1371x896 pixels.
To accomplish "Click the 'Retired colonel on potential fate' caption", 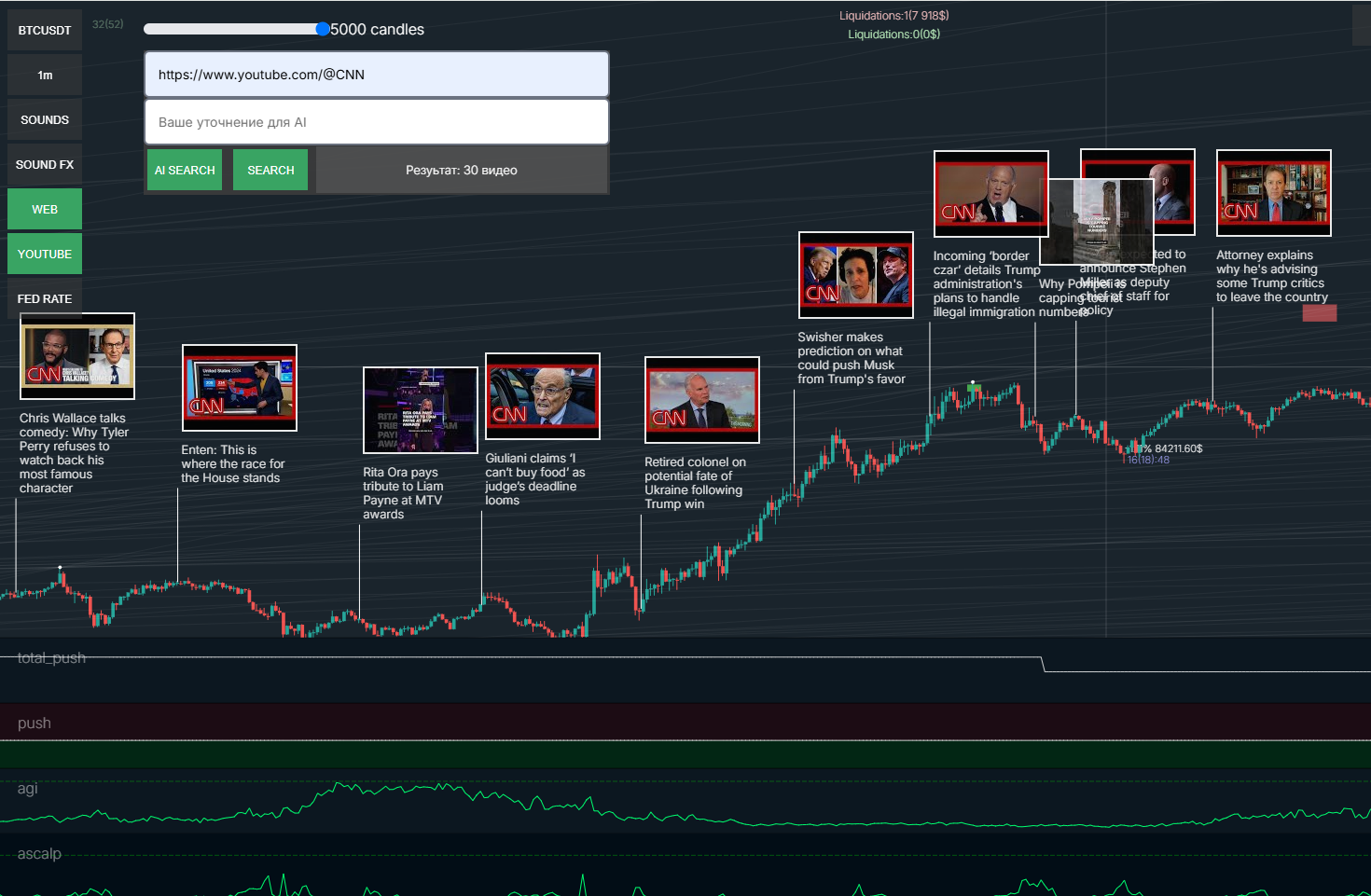I will coord(695,483).
